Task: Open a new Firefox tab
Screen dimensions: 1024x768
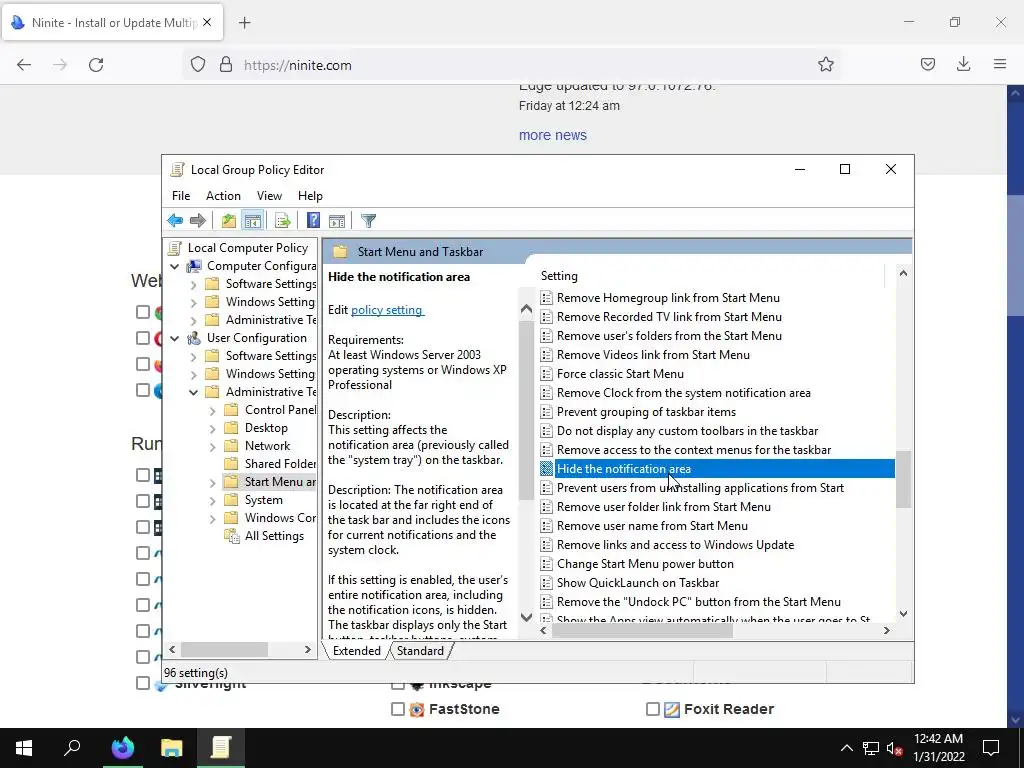Action: tap(244, 23)
